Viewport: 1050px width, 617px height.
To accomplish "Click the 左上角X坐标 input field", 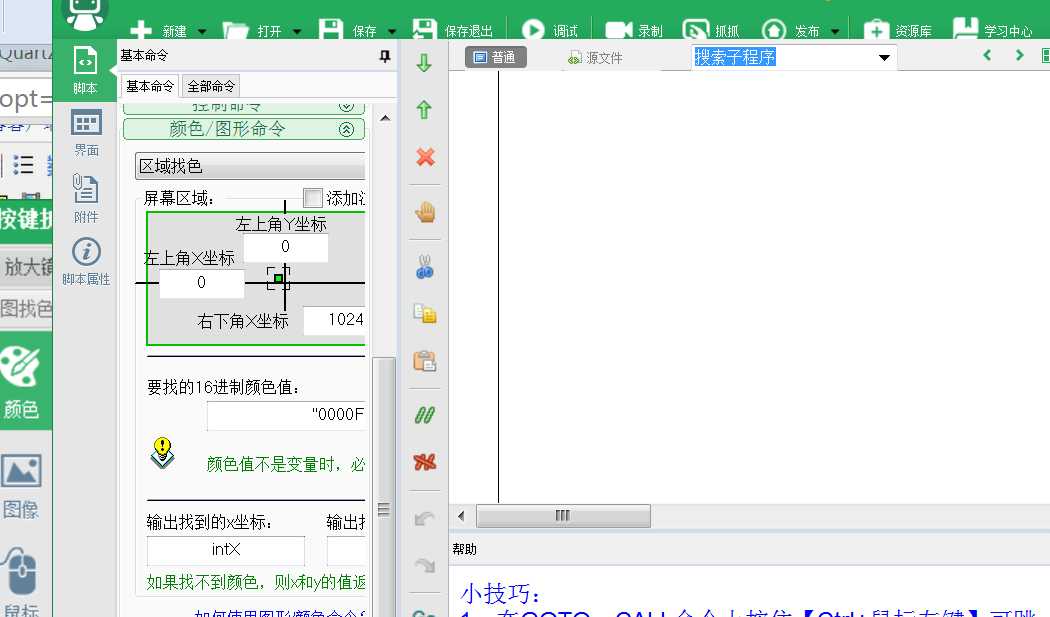I will click(202, 283).
